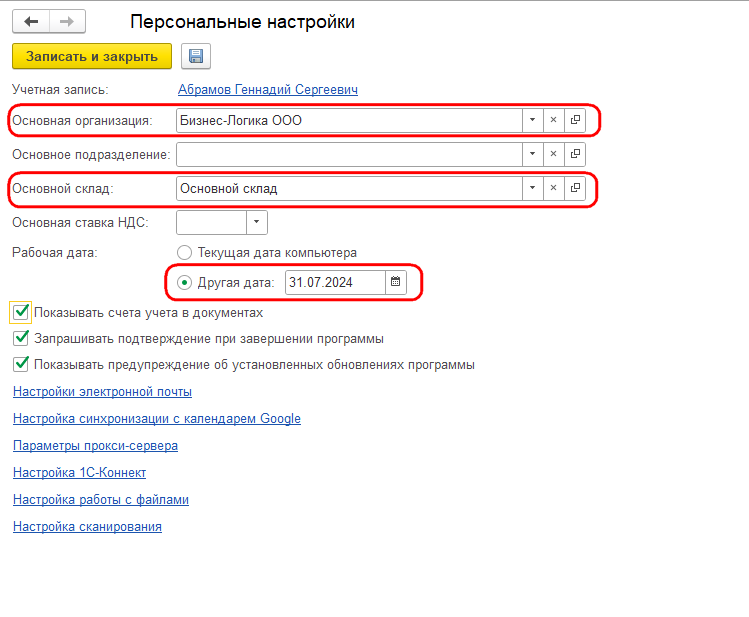
Task: Clear the Основное подразделение field
Action: 553,154
